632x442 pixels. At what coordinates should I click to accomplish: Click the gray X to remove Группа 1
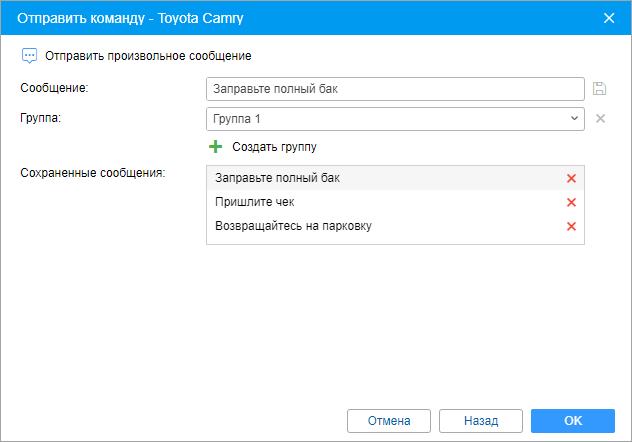click(x=600, y=119)
